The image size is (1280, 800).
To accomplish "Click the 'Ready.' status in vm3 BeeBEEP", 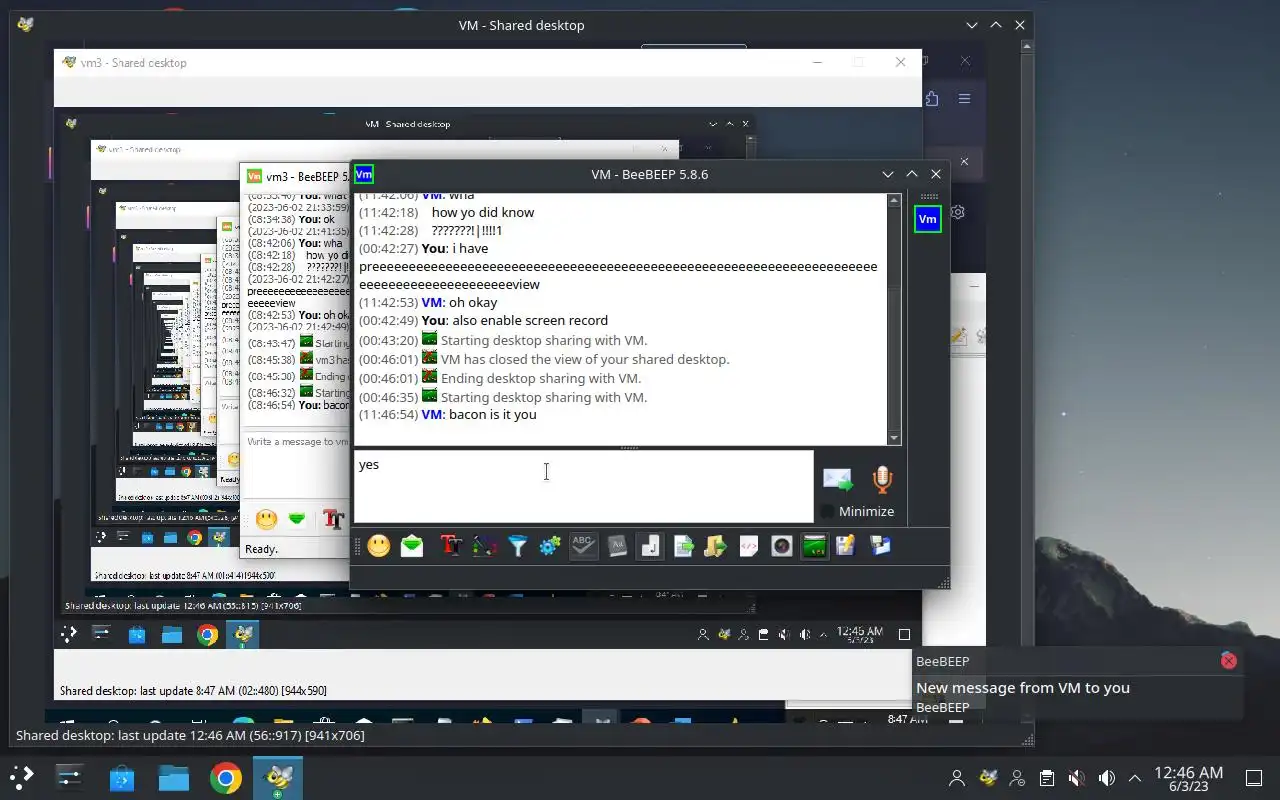I will pos(262,549).
